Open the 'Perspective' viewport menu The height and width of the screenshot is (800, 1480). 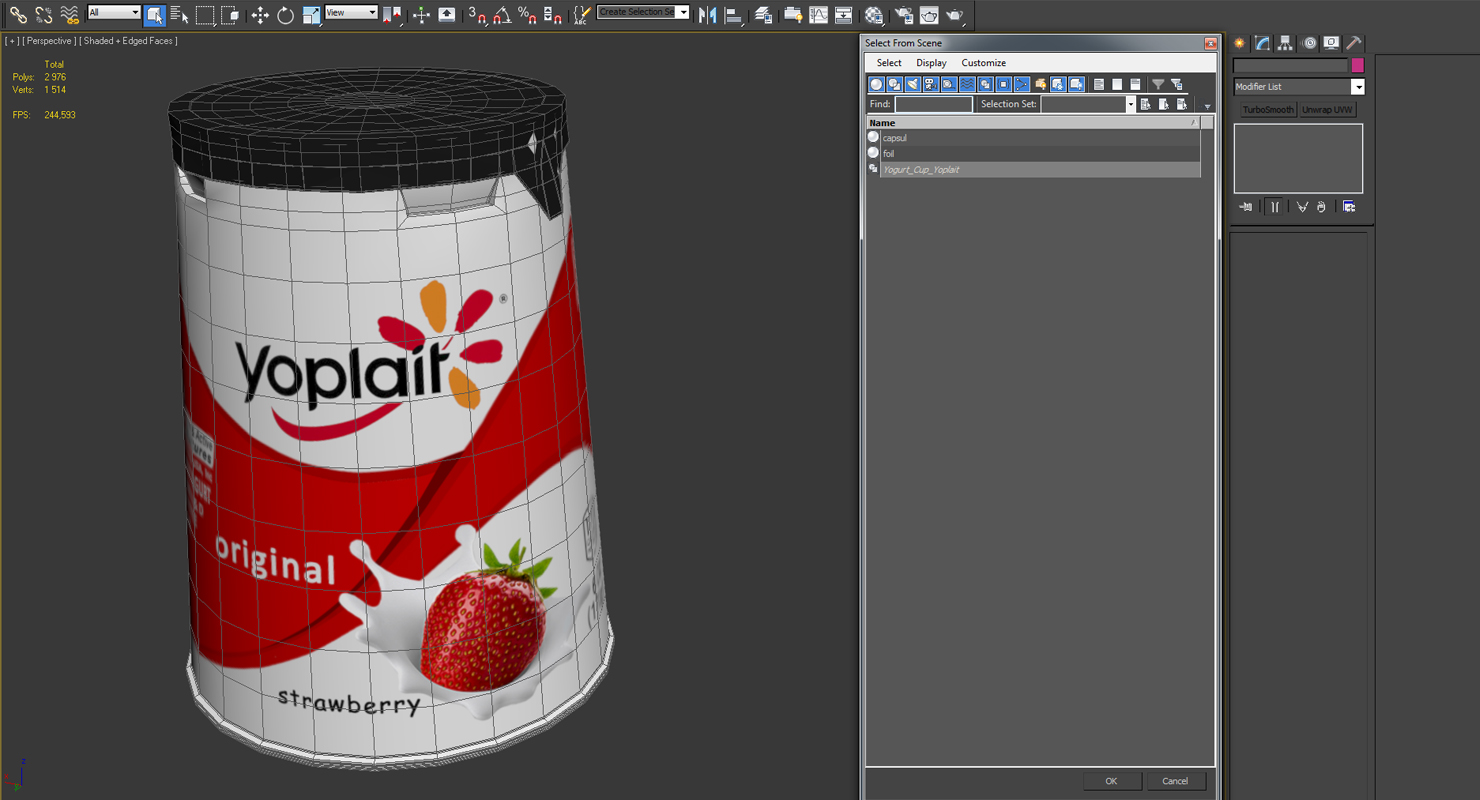click(x=49, y=41)
